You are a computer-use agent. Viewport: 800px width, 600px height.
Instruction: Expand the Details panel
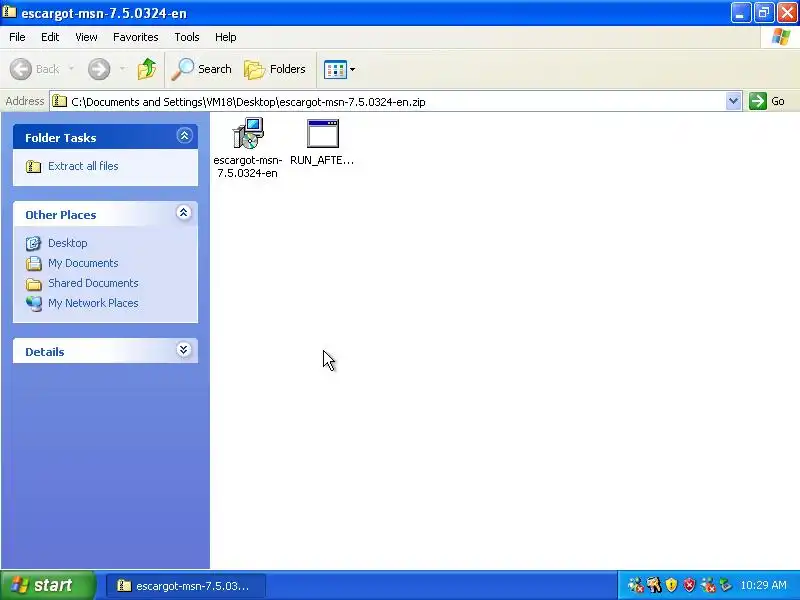(x=184, y=349)
